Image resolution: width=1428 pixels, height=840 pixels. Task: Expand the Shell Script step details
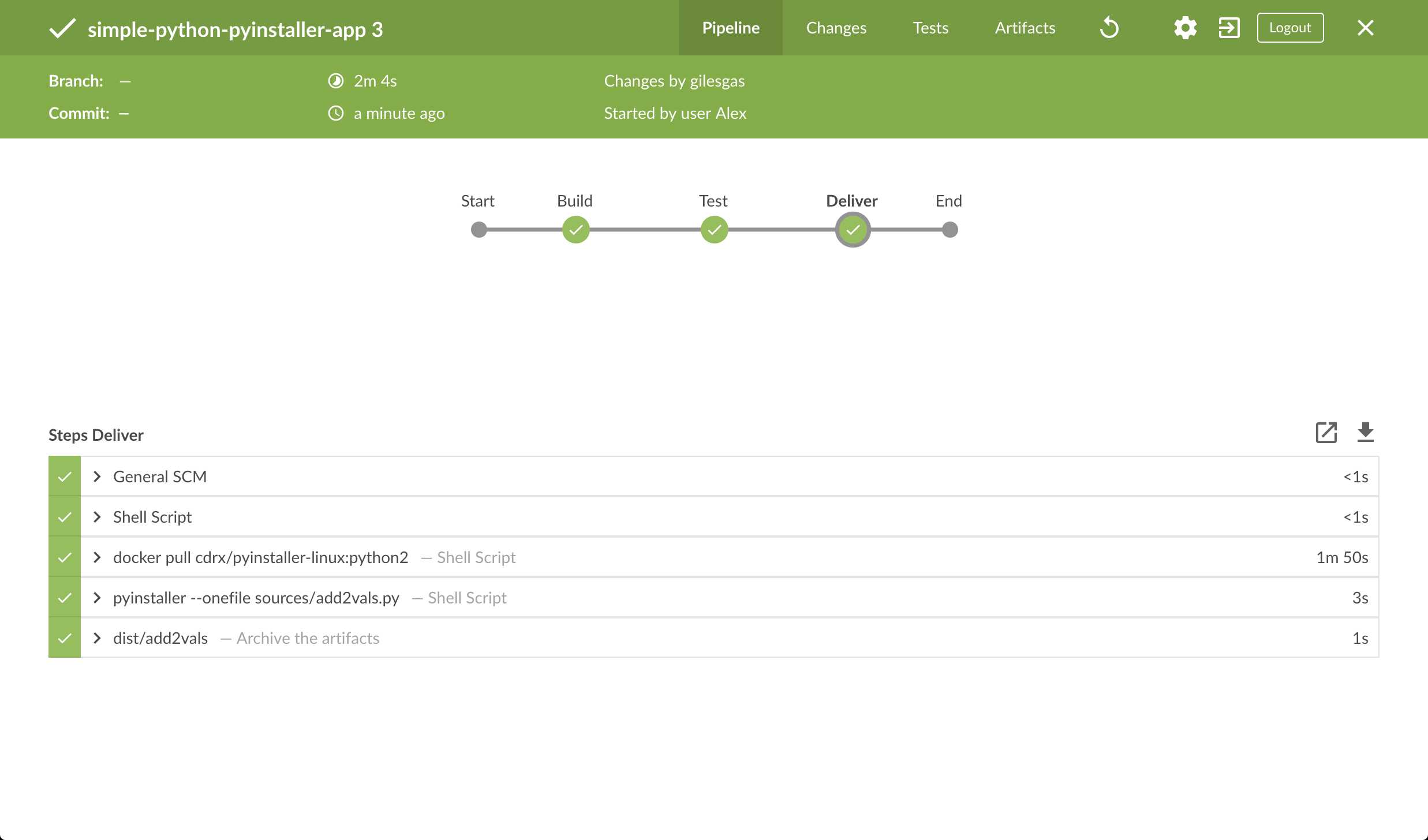pos(98,516)
